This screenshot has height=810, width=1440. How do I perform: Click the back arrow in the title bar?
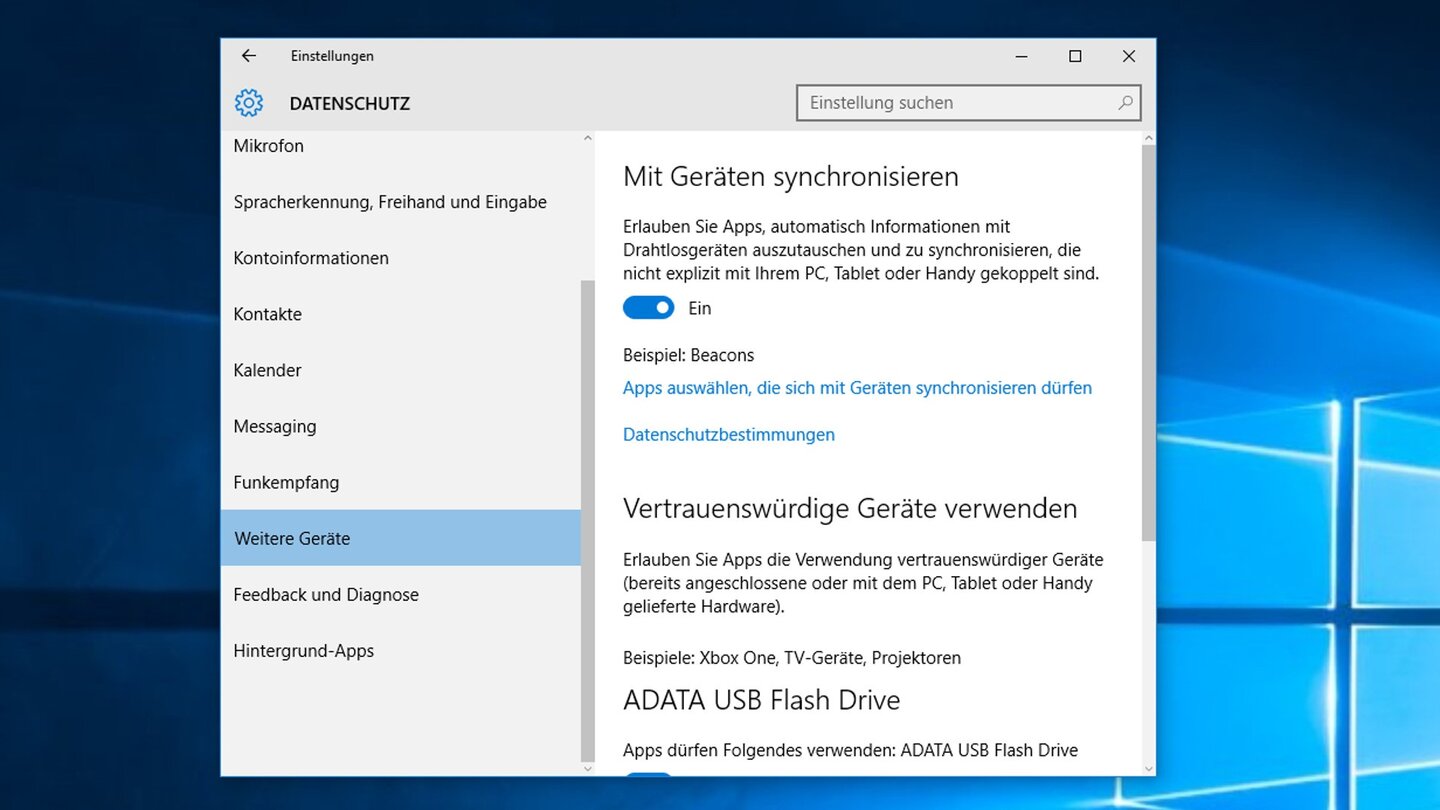[x=249, y=56]
